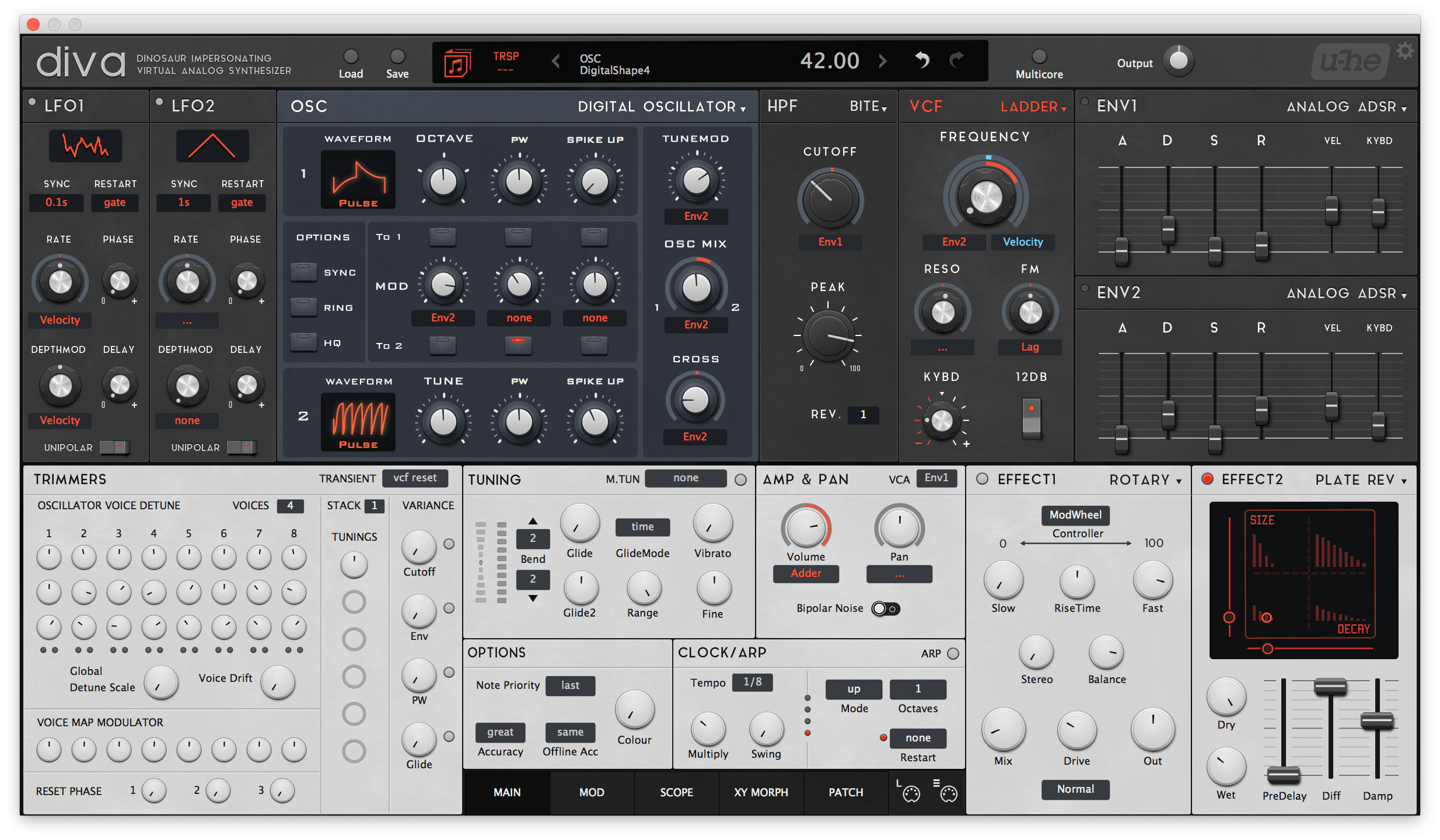Toggle LFO2 UNIPOLAR switch
The width and height of the screenshot is (1440, 840).
pyautogui.click(x=242, y=447)
